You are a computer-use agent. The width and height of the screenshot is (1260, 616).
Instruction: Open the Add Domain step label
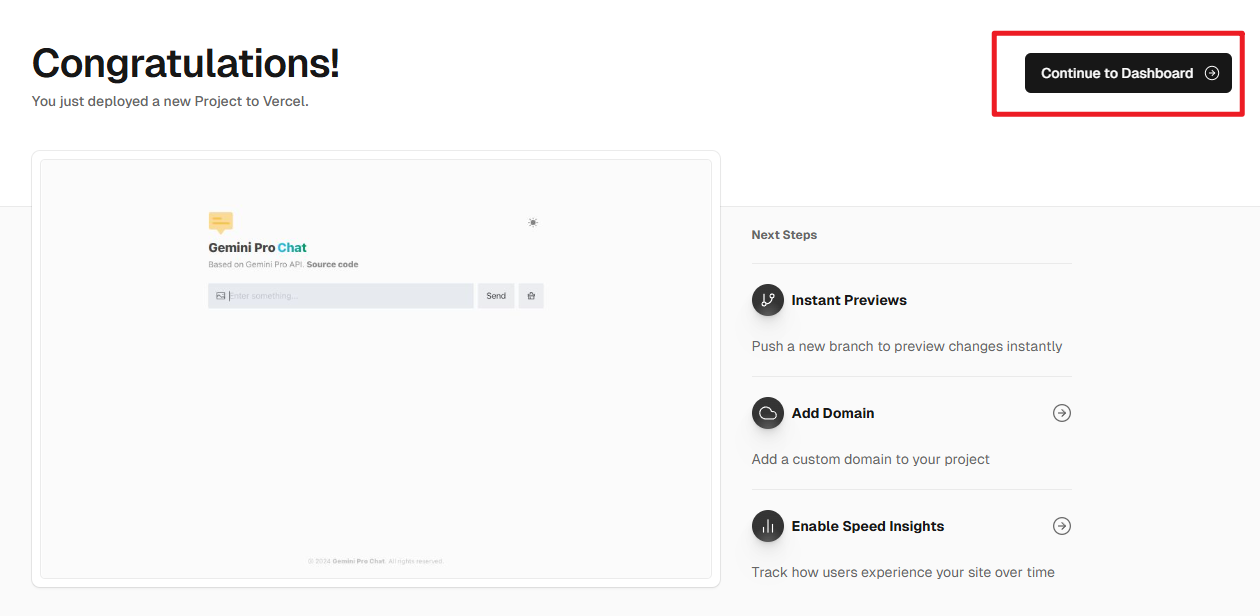(x=833, y=413)
